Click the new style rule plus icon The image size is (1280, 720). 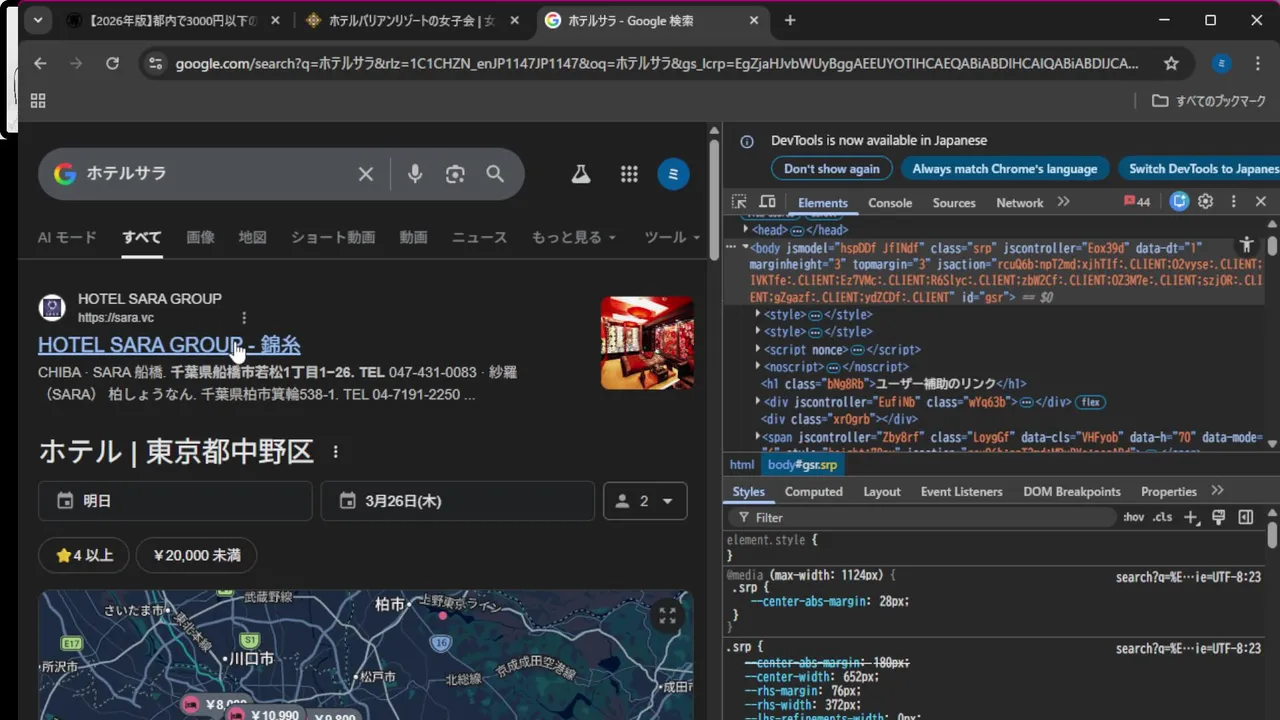pos(1190,517)
